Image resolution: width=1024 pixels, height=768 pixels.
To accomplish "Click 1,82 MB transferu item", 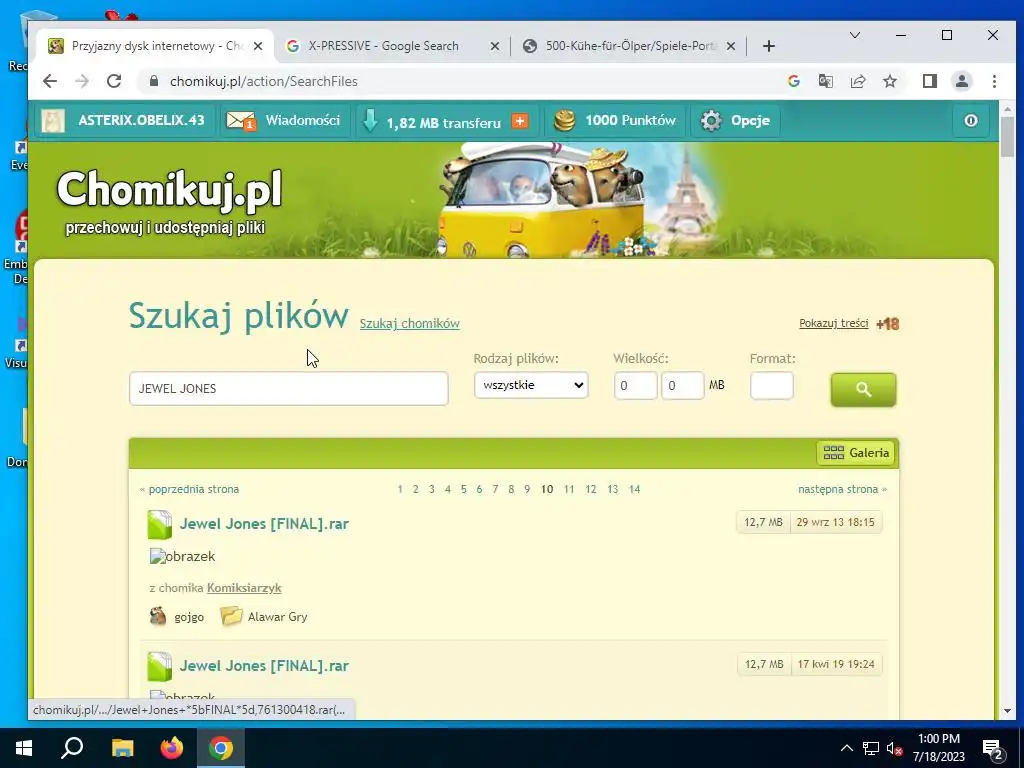I will [443, 122].
